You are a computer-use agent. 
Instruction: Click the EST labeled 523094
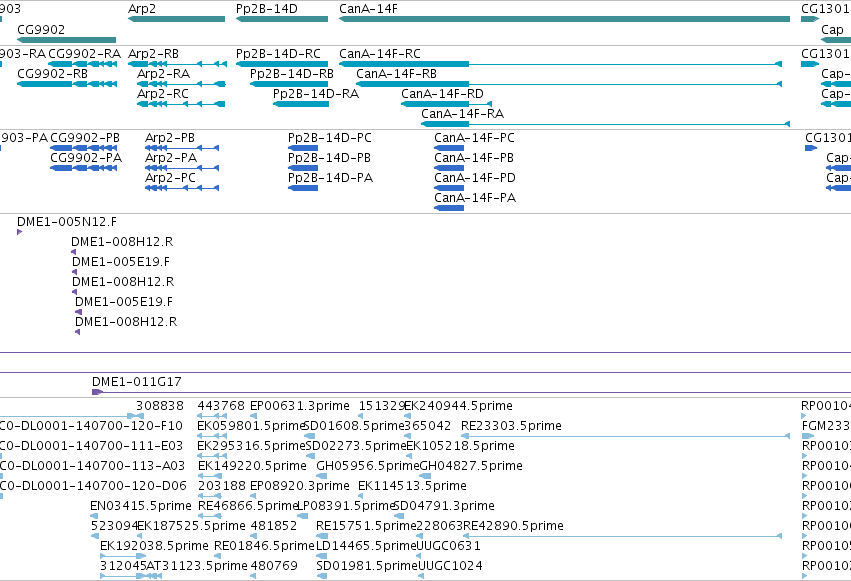tap(114, 525)
